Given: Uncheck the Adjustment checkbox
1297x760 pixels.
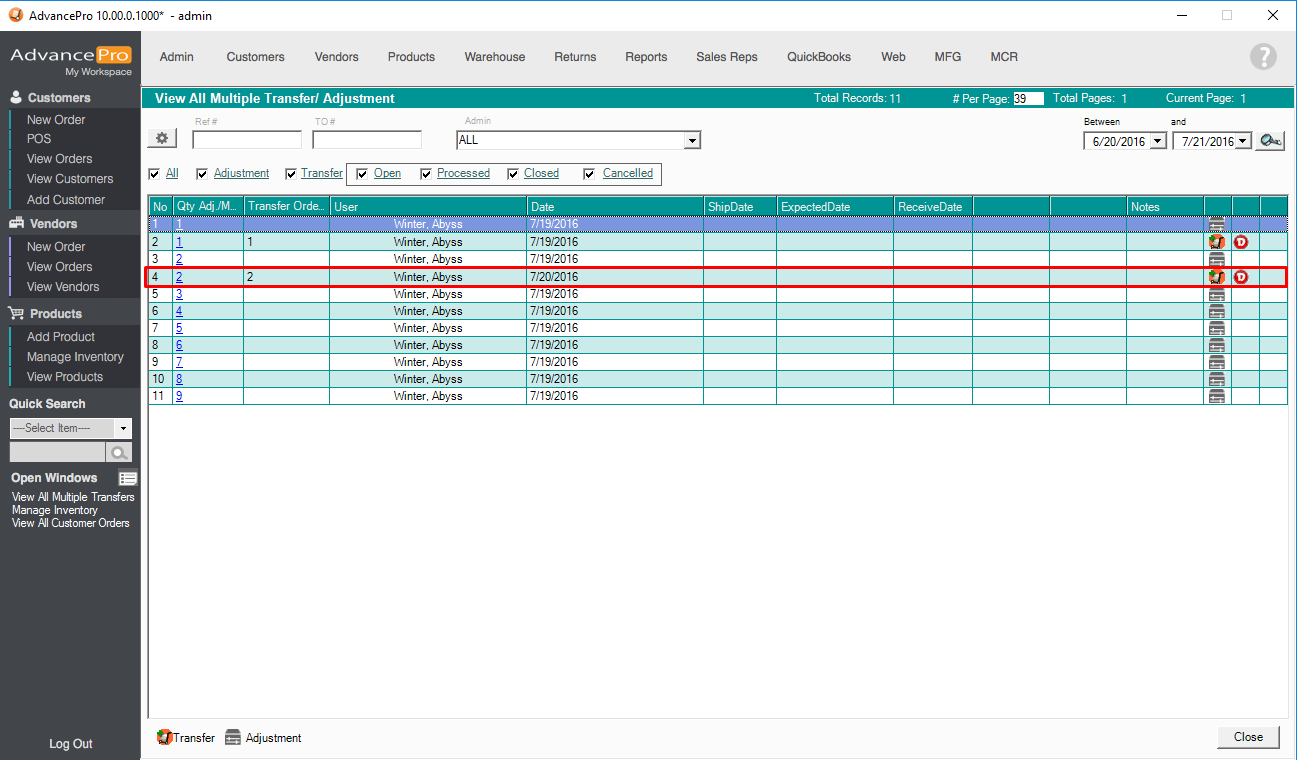Looking at the screenshot, I should pos(202,173).
